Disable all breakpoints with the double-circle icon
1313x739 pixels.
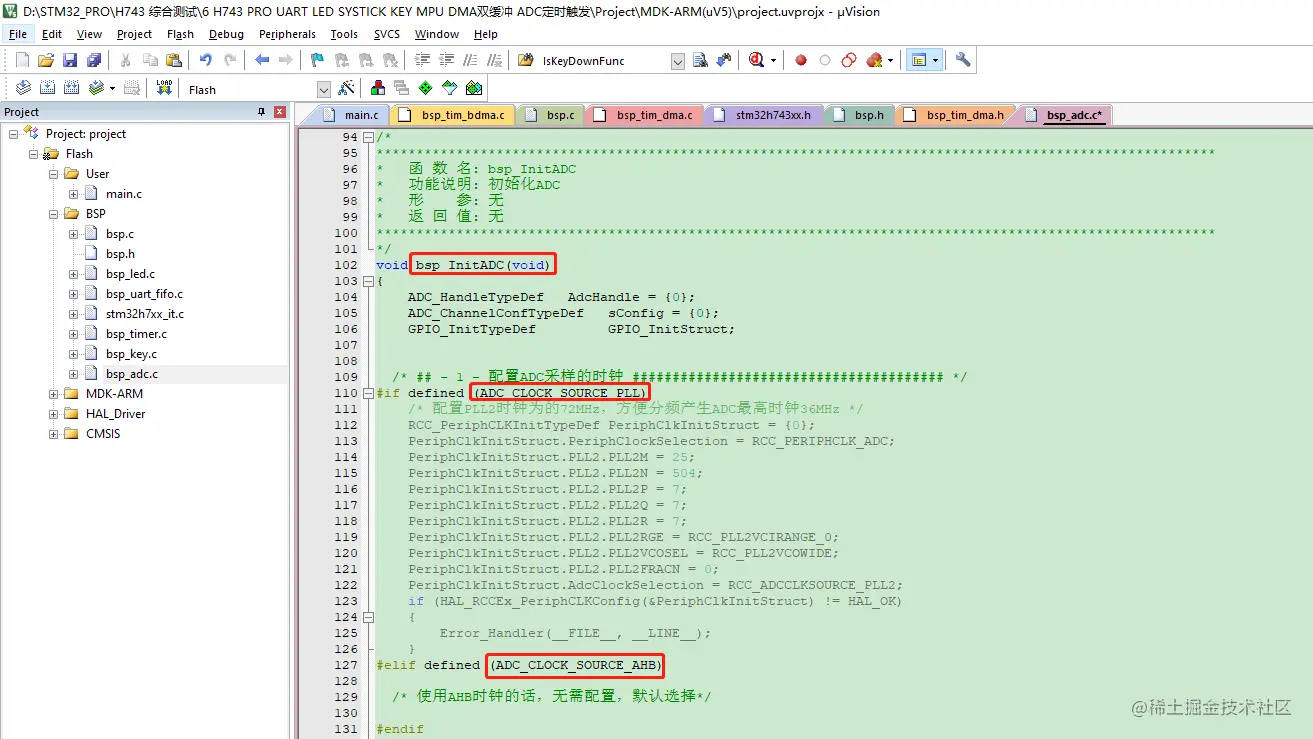[849, 61]
